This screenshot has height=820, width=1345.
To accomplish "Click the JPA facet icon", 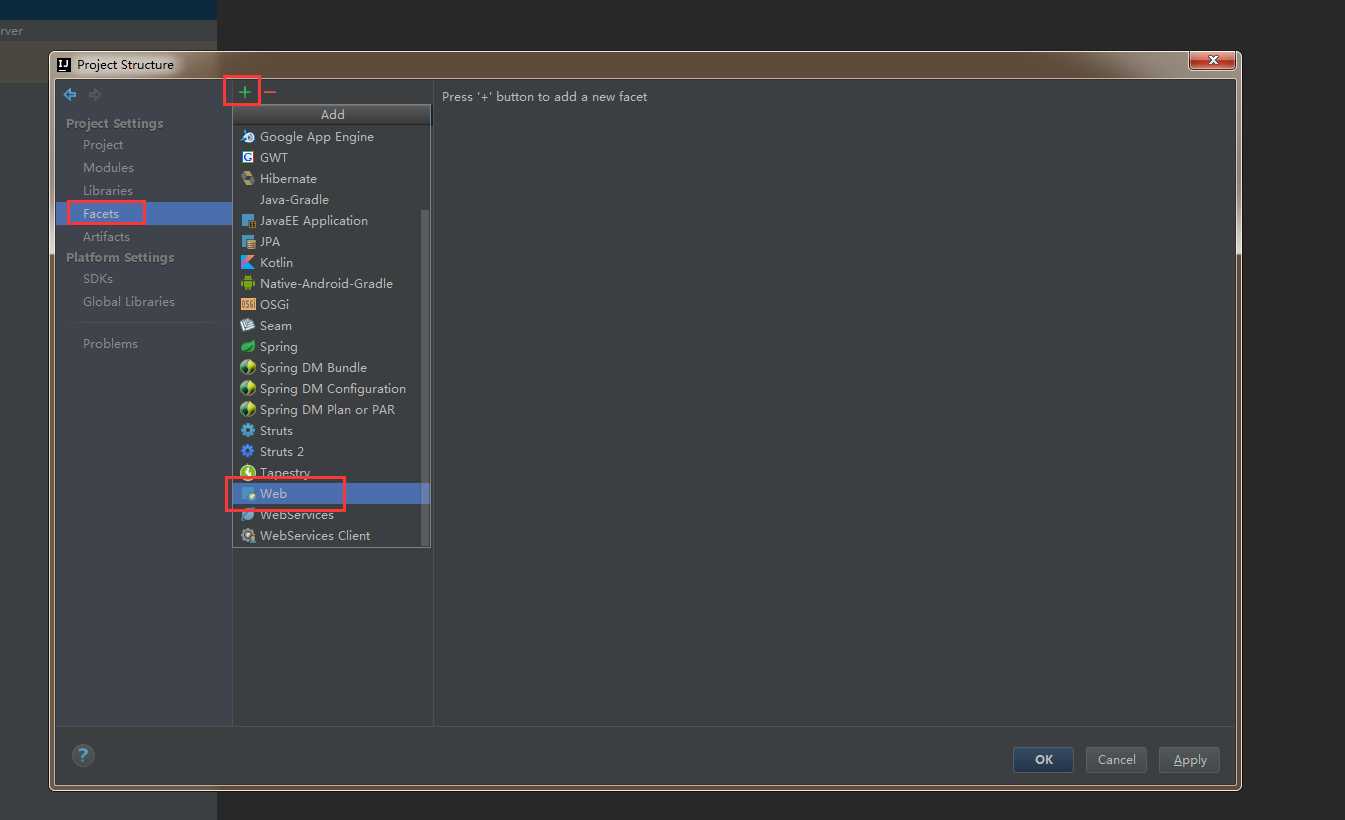I will tap(248, 242).
